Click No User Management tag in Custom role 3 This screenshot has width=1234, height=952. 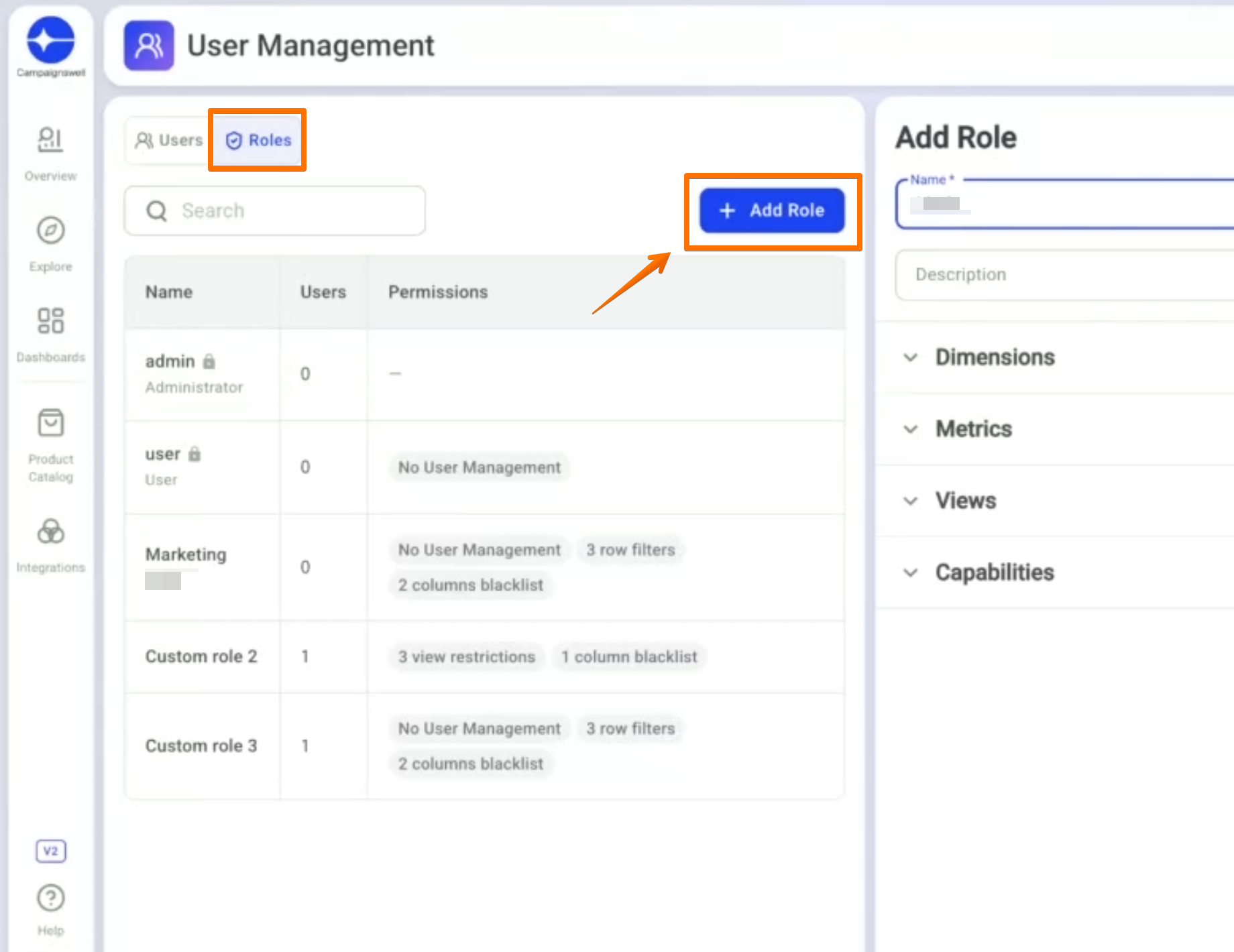tap(480, 729)
